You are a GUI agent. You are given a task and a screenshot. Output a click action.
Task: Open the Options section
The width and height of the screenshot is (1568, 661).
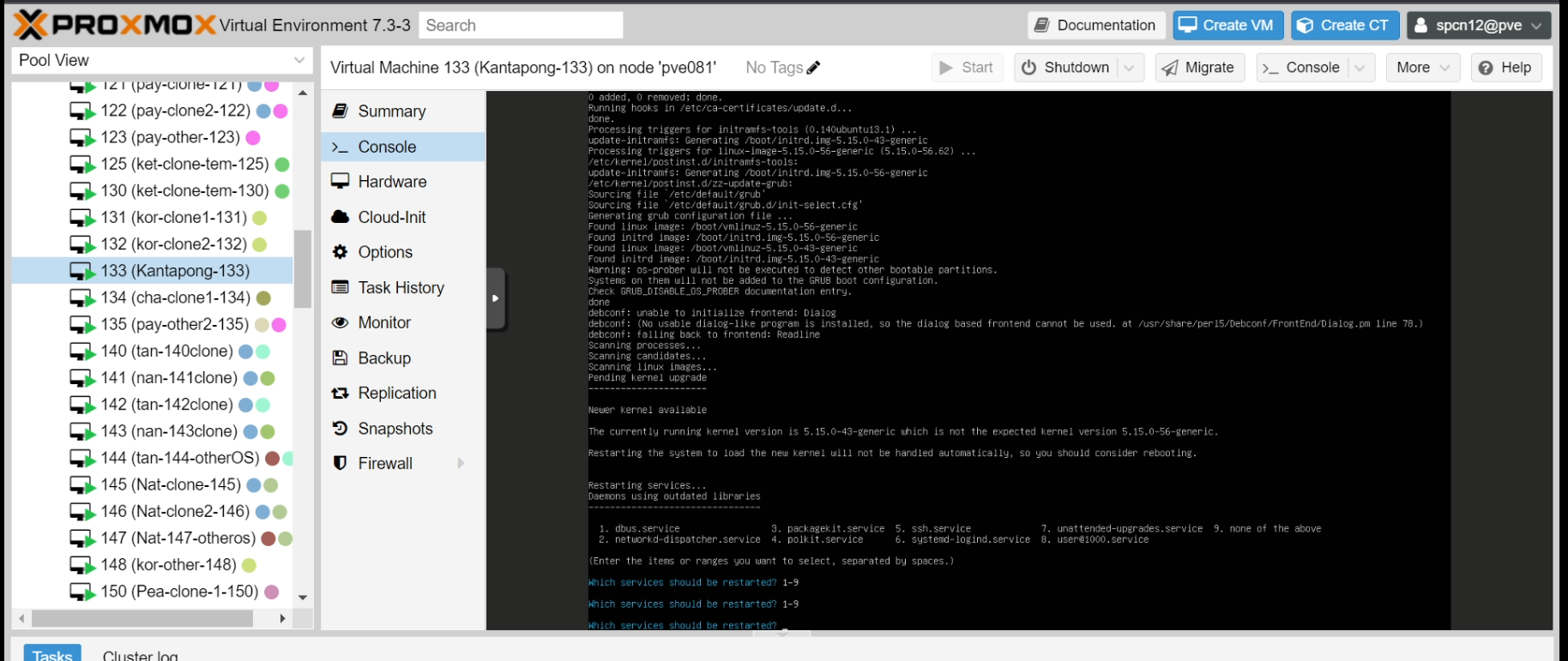(403, 252)
